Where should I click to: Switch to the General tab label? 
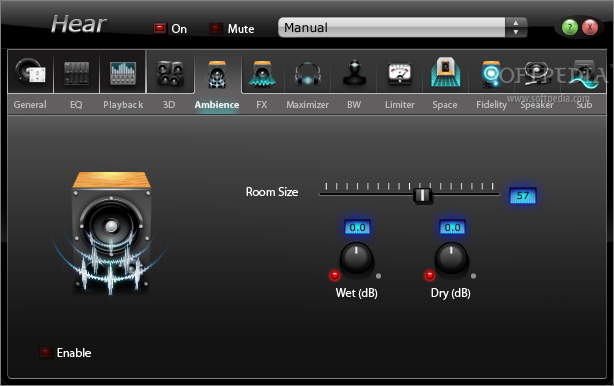[x=30, y=105]
